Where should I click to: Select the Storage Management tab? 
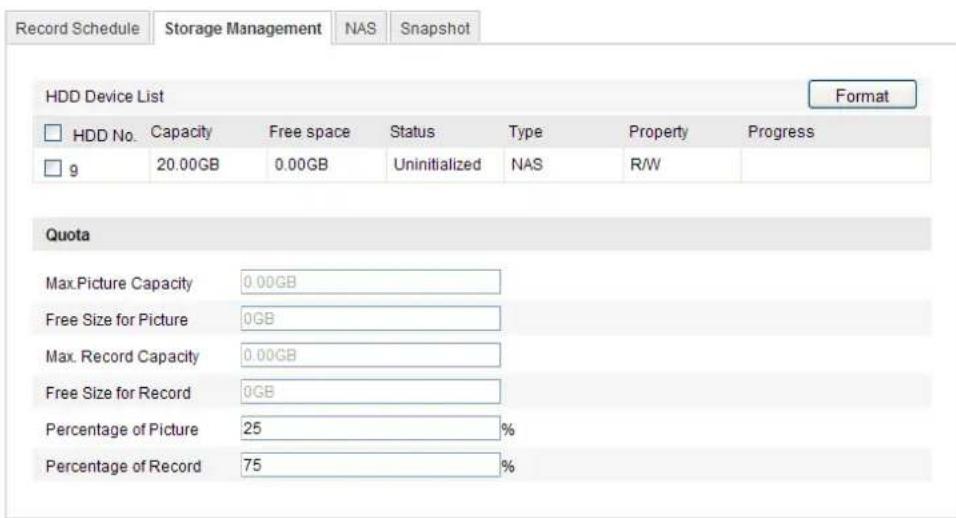point(243,29)
